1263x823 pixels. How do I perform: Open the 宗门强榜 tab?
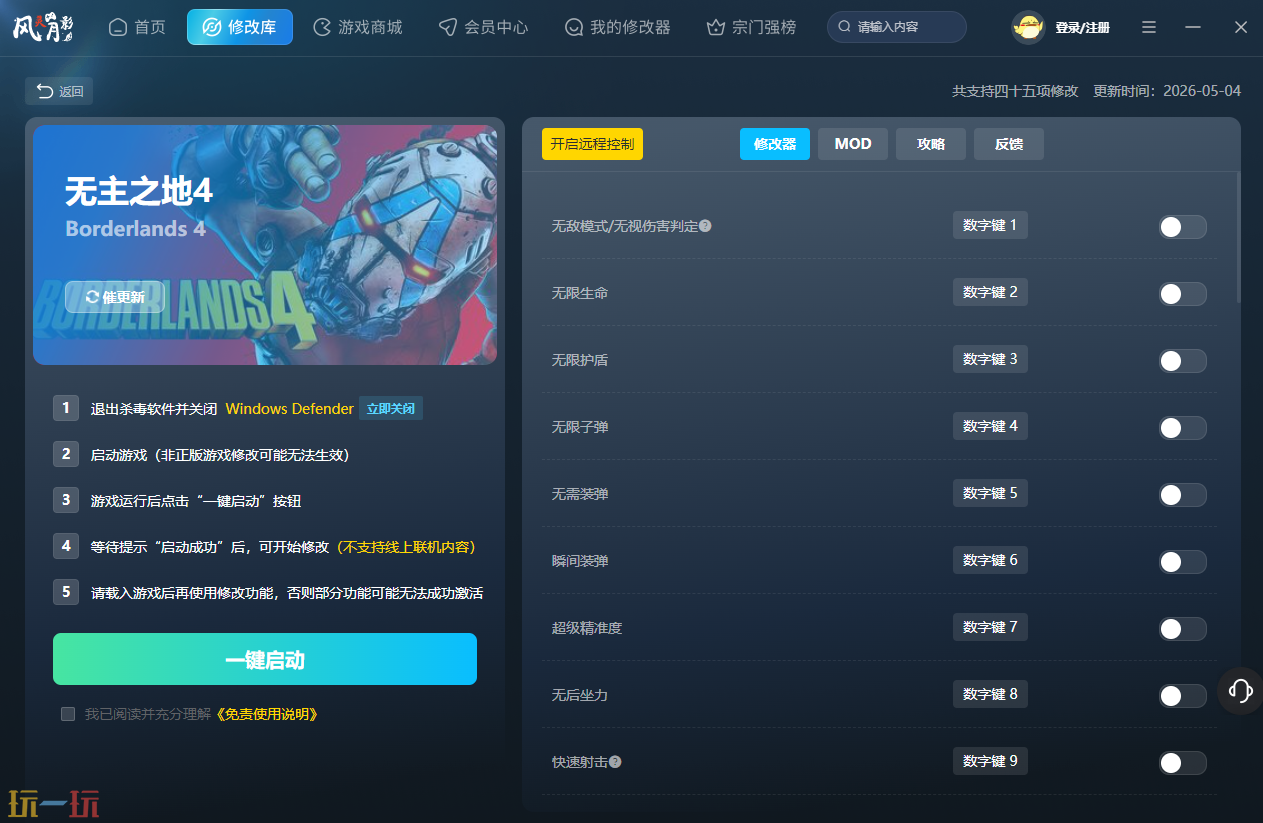click(752, 27)
